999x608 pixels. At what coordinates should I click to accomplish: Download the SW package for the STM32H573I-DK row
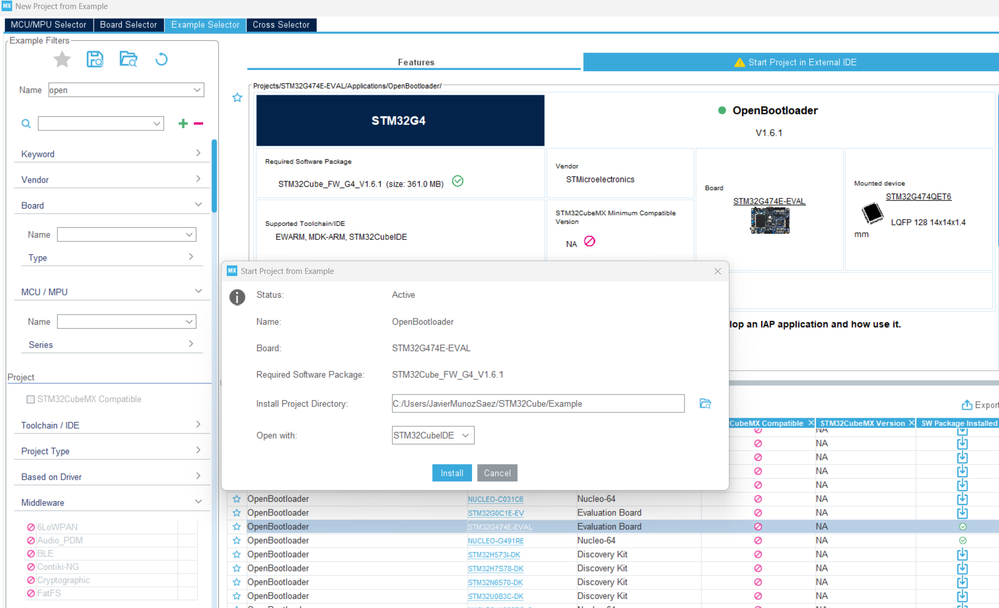pos(962,554)
